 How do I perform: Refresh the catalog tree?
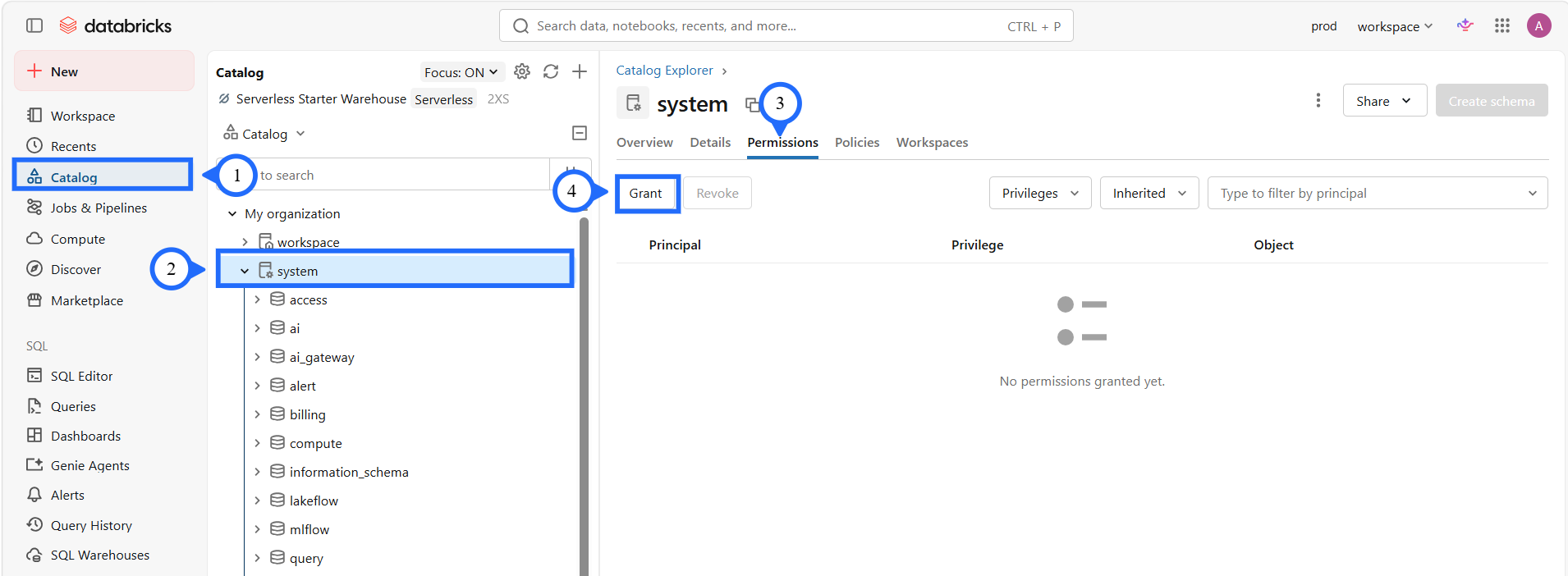click(551, 71)
